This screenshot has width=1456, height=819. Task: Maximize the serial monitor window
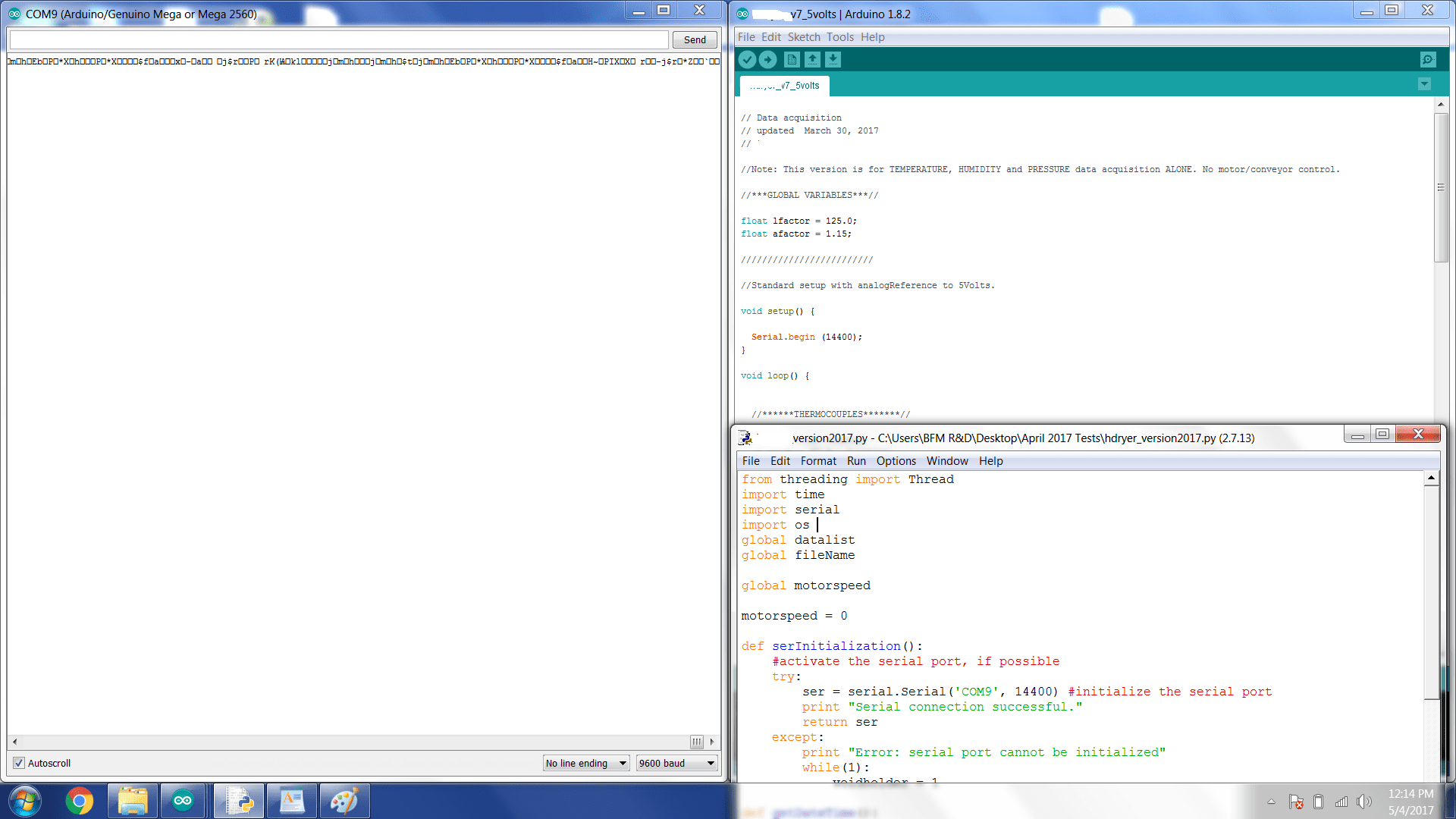pos(664,10)
